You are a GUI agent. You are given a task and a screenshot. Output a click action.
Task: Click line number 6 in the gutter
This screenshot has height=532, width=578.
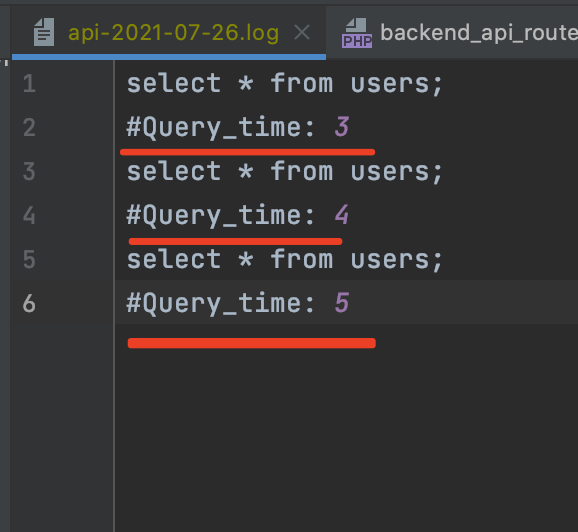[x=29, y=304]
